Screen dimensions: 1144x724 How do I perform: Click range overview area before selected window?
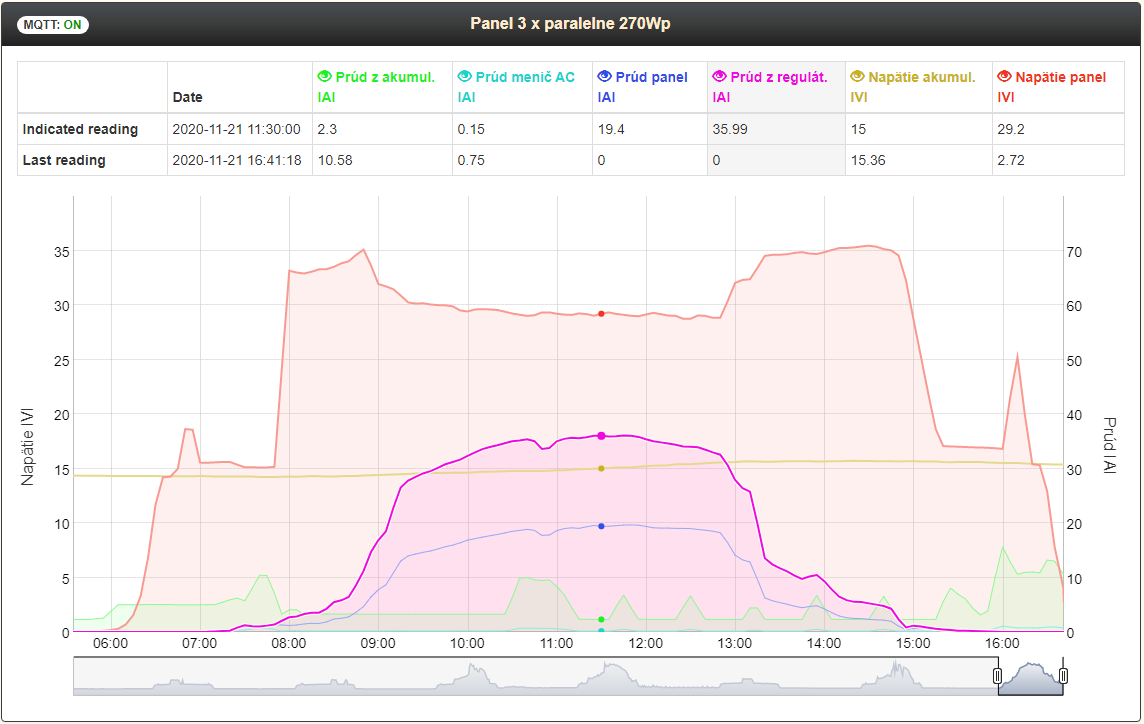click(535, 676)
